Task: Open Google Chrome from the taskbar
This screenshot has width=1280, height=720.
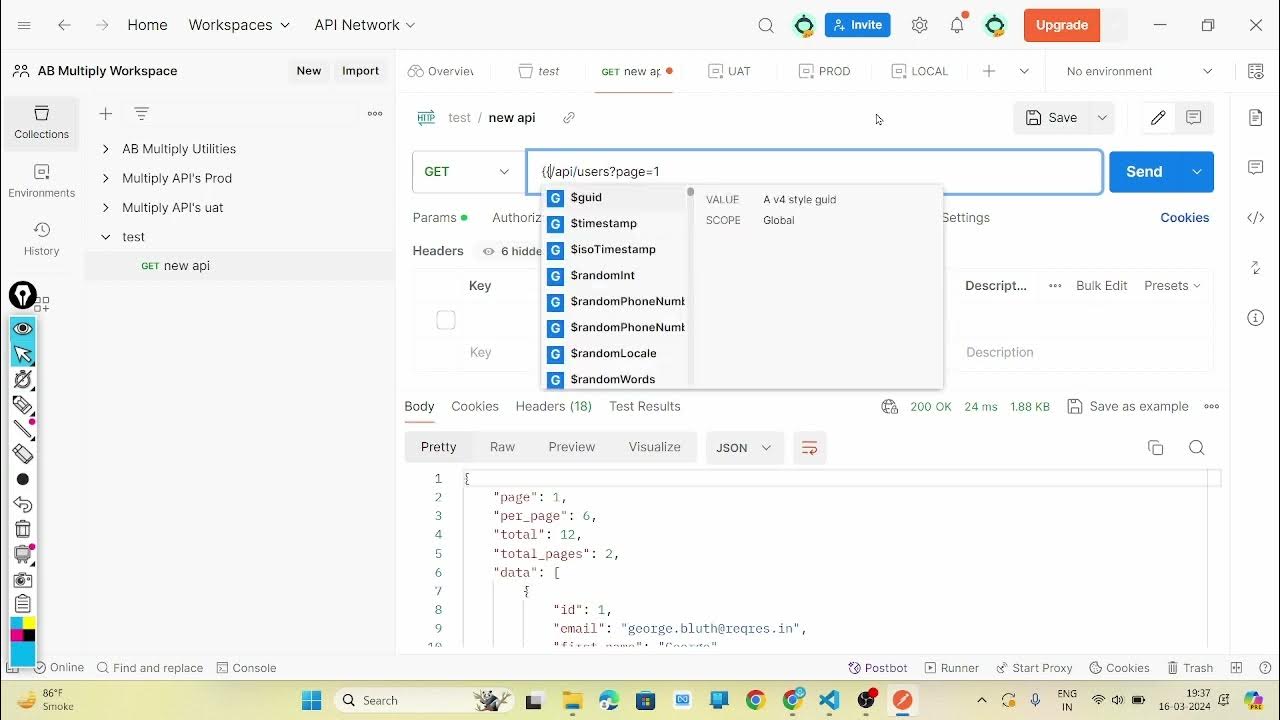Action: tap(755, 700)
